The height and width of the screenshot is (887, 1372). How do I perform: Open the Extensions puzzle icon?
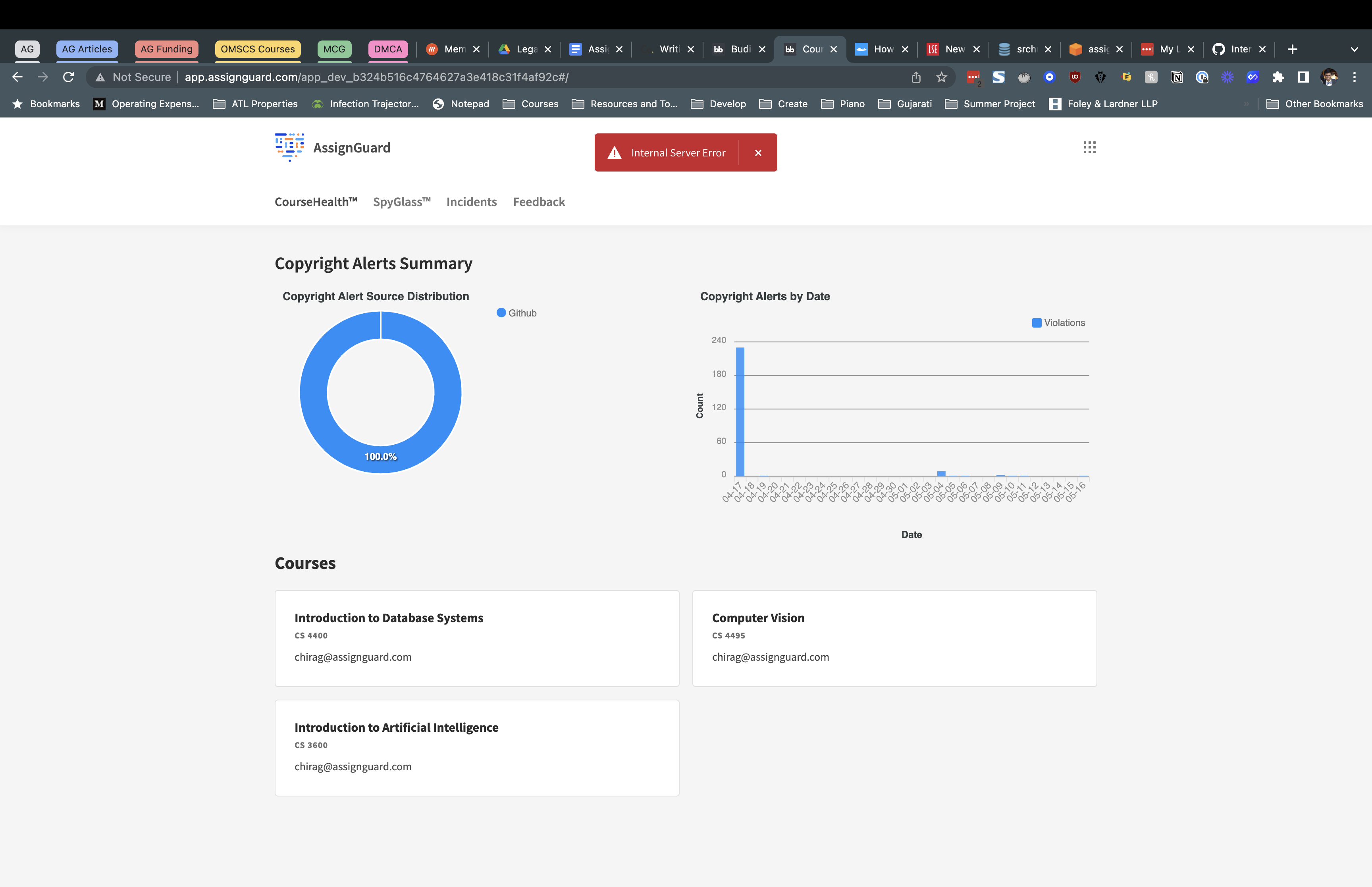[1278, 77]
